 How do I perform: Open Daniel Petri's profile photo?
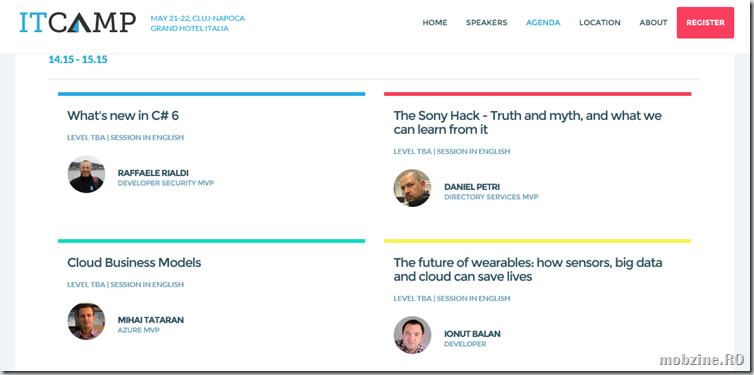click(x=412, y=188)
